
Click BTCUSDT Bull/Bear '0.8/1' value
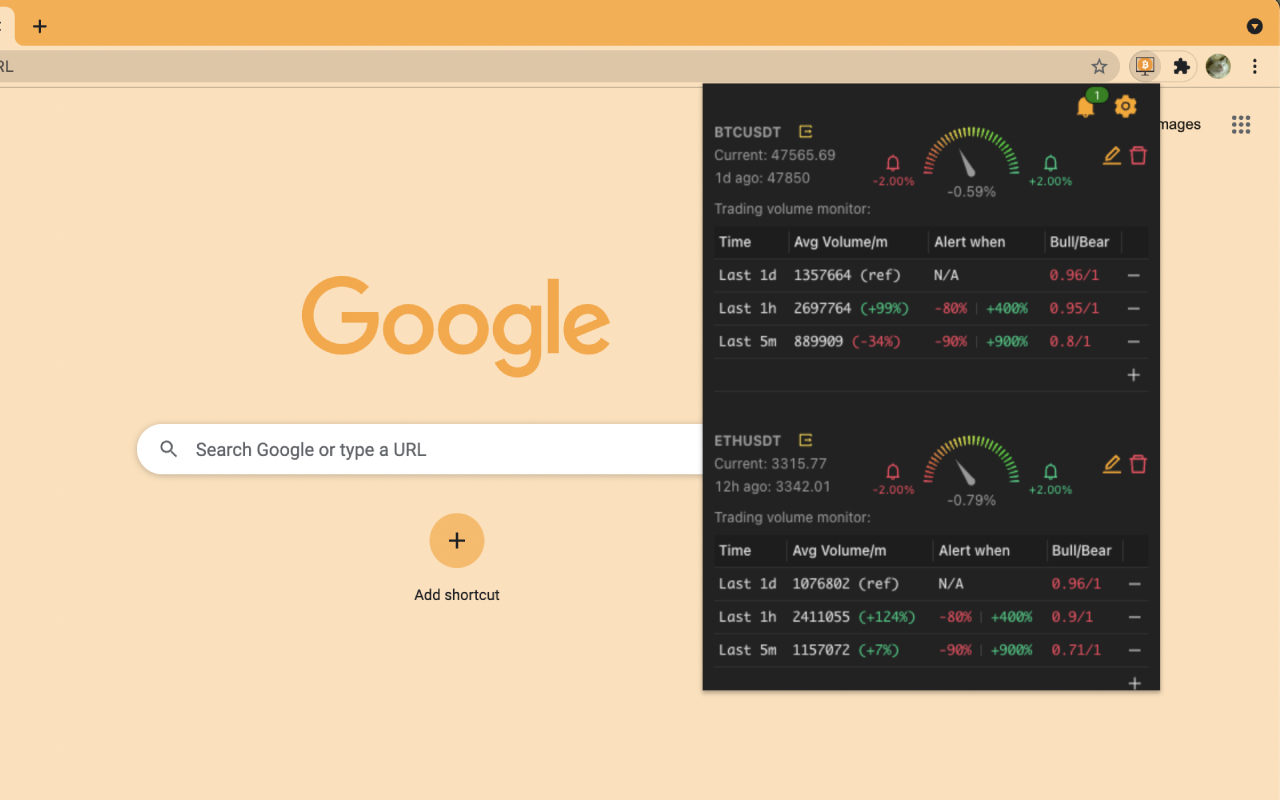pos(1070,341)
